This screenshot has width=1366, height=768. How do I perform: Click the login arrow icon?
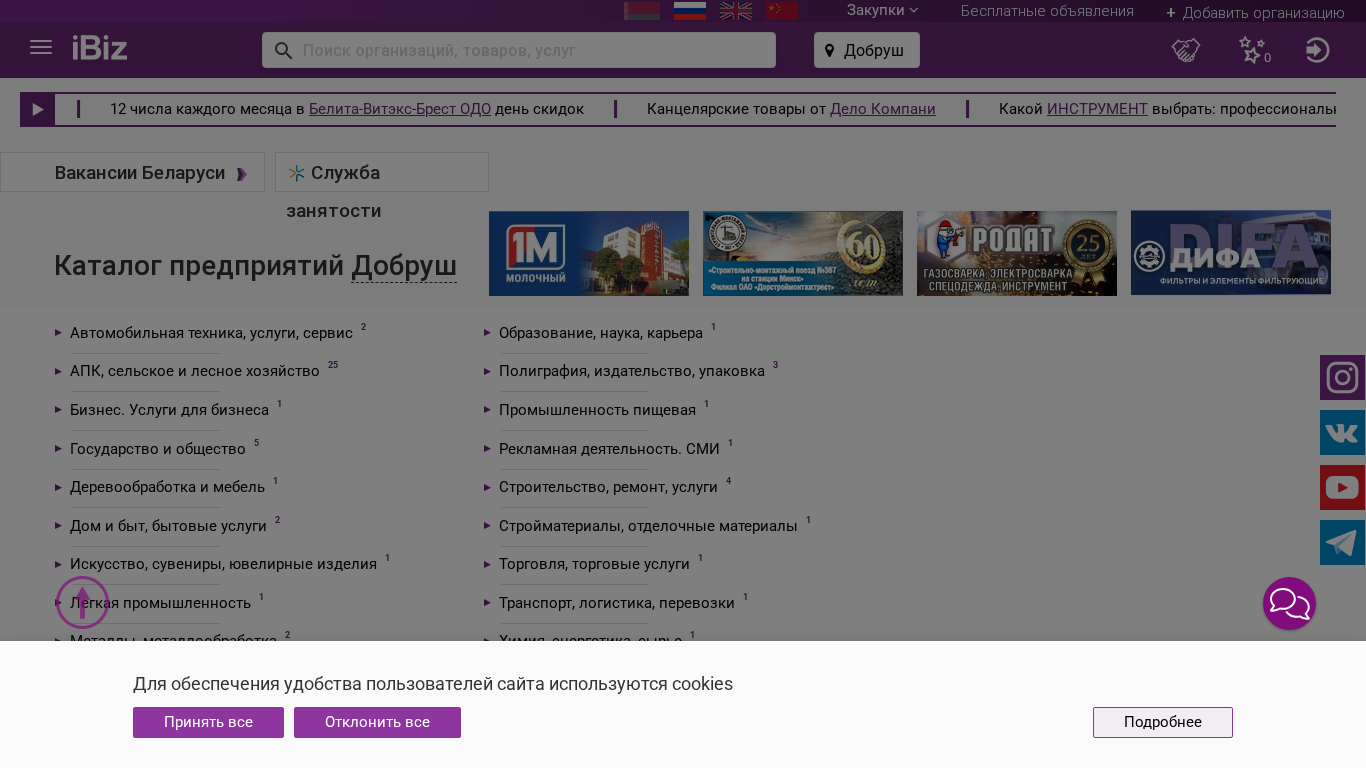pos(1317,50)
